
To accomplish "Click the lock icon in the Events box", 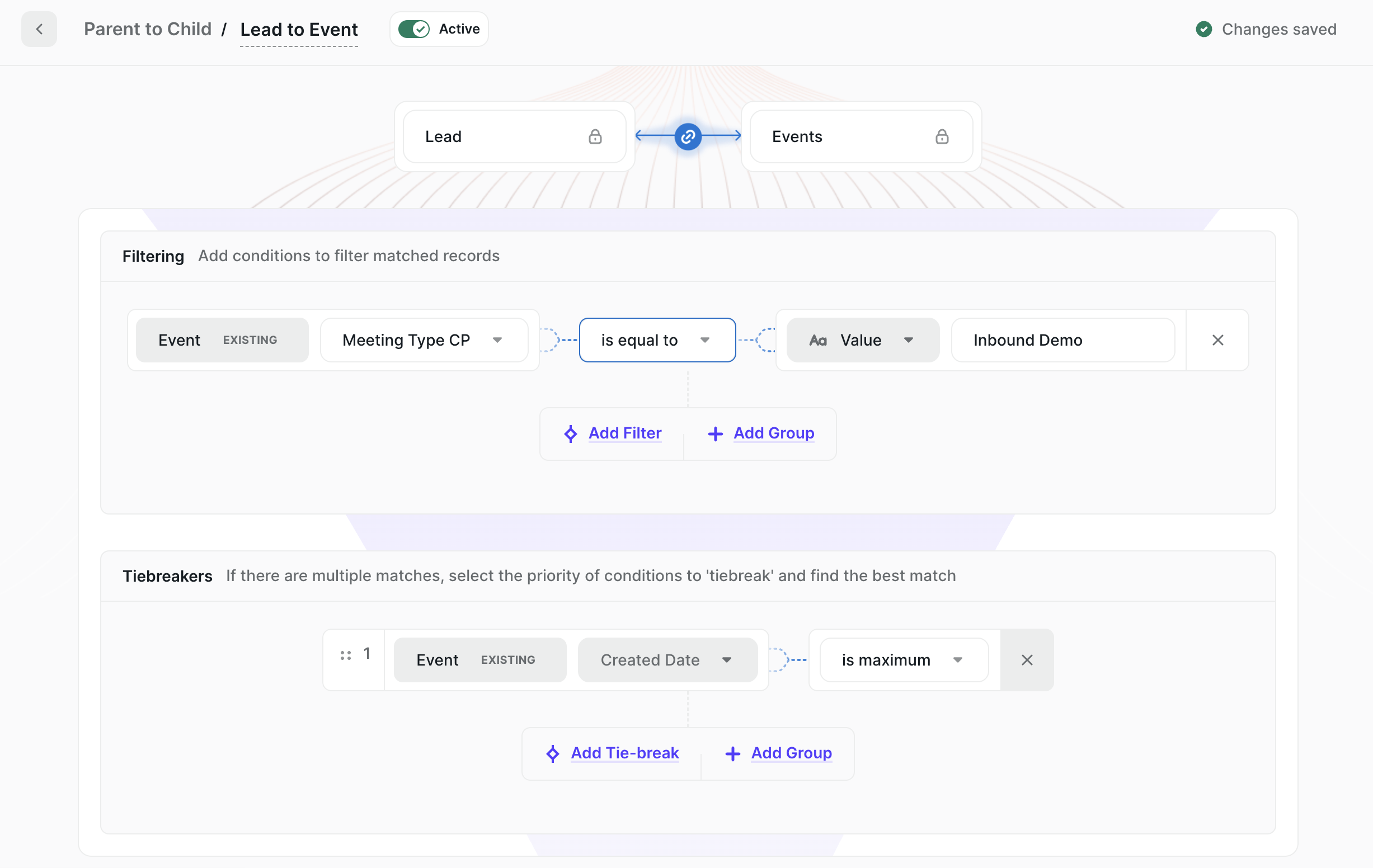I will tap(942, 136).
